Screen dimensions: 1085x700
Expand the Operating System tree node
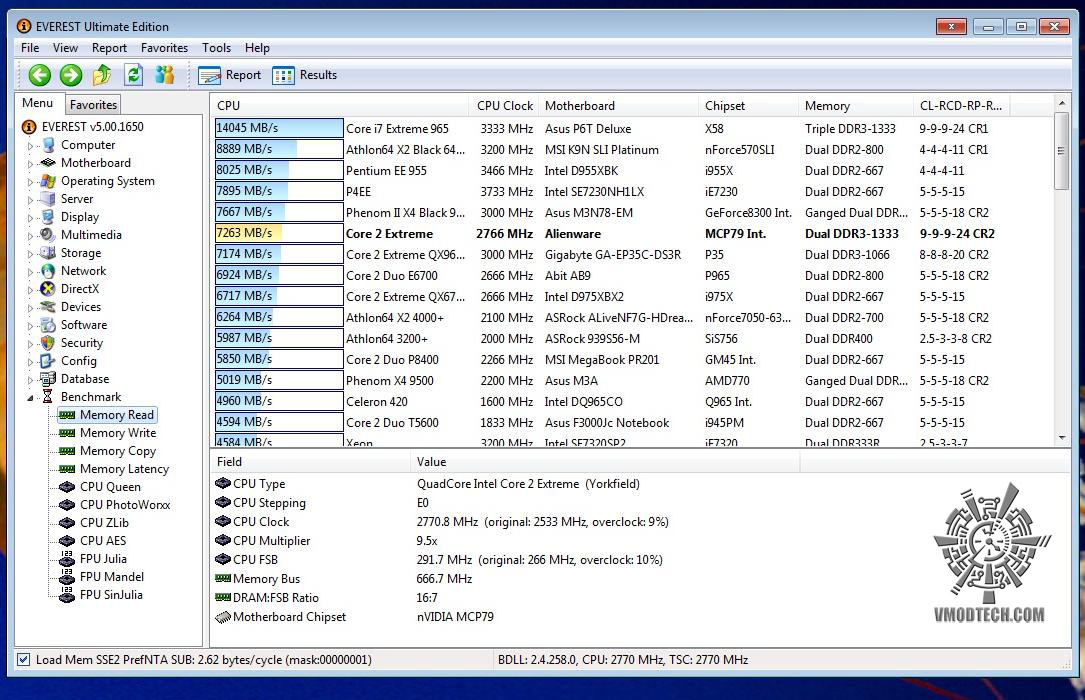coord(30,181)
